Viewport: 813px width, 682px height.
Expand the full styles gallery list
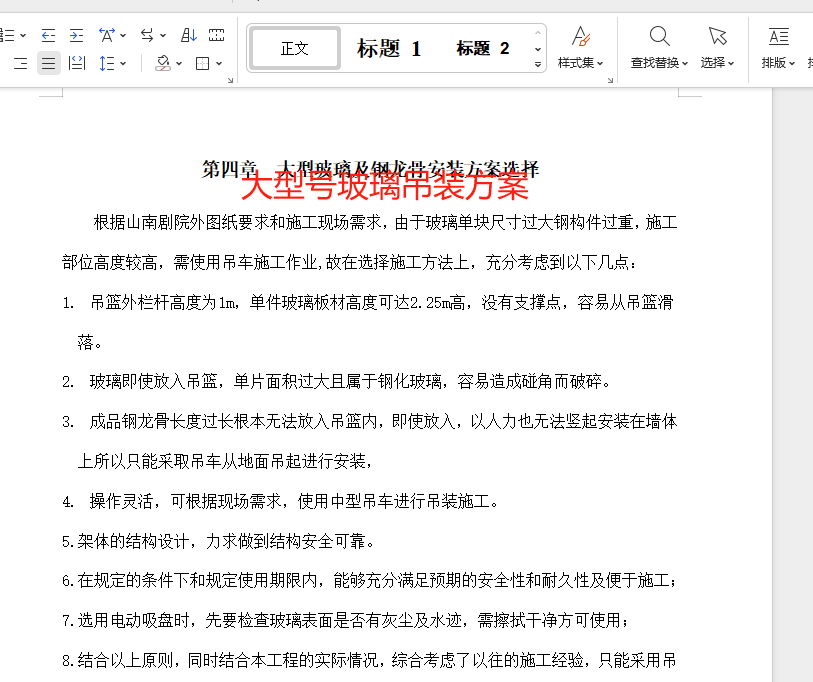pos(538,65)
